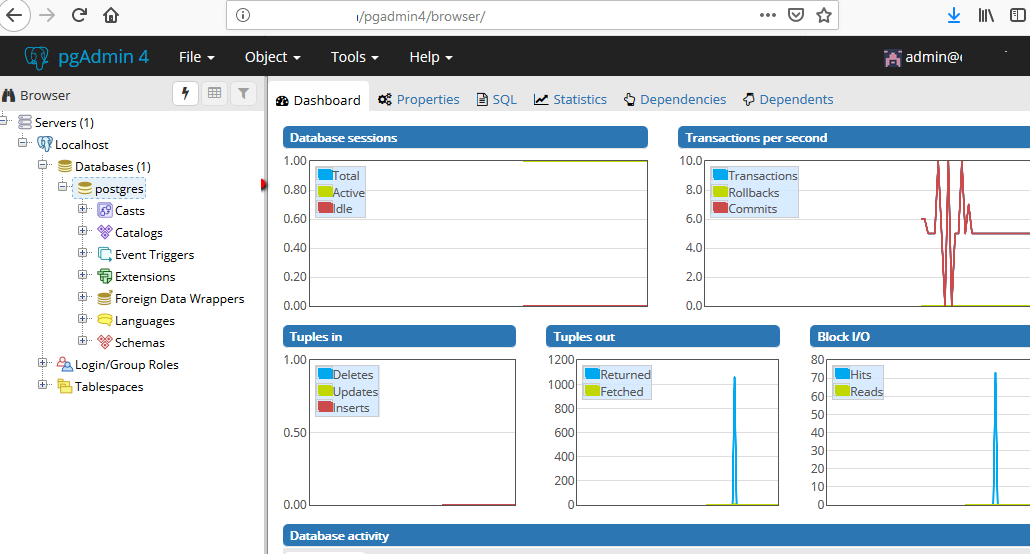
Task: Select the Localhost server node
Action: point(81,145)
